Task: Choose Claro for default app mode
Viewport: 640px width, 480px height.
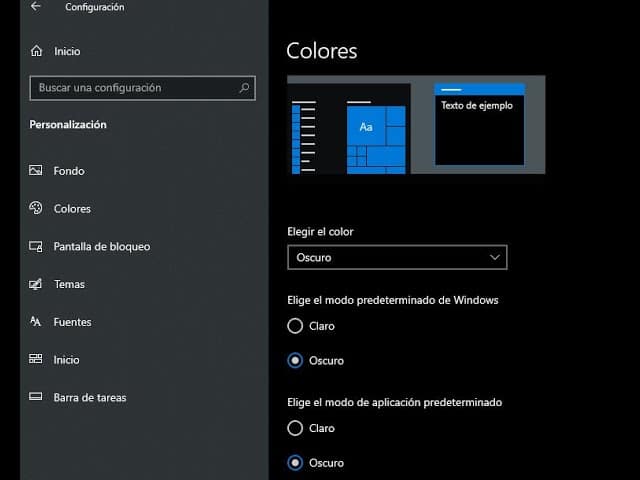Action: (295, 428)
